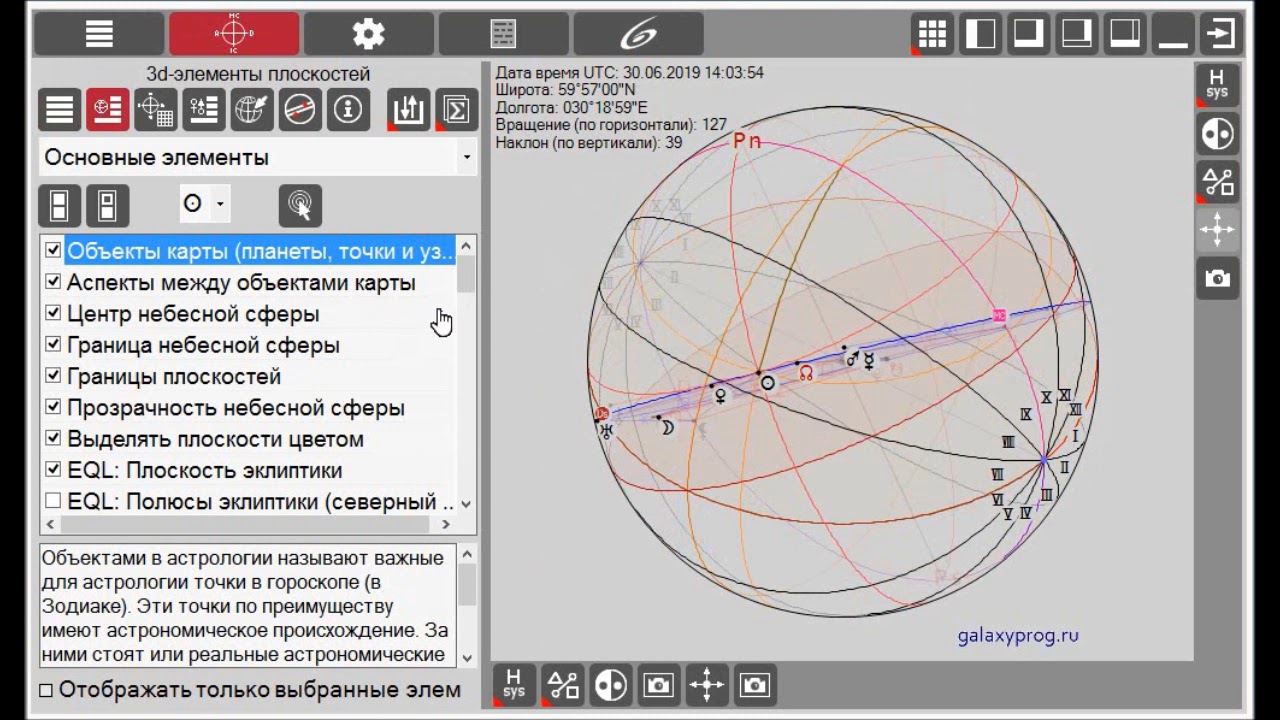
Task: Switch to the left-panel split layout
Action: pos(981,34)
